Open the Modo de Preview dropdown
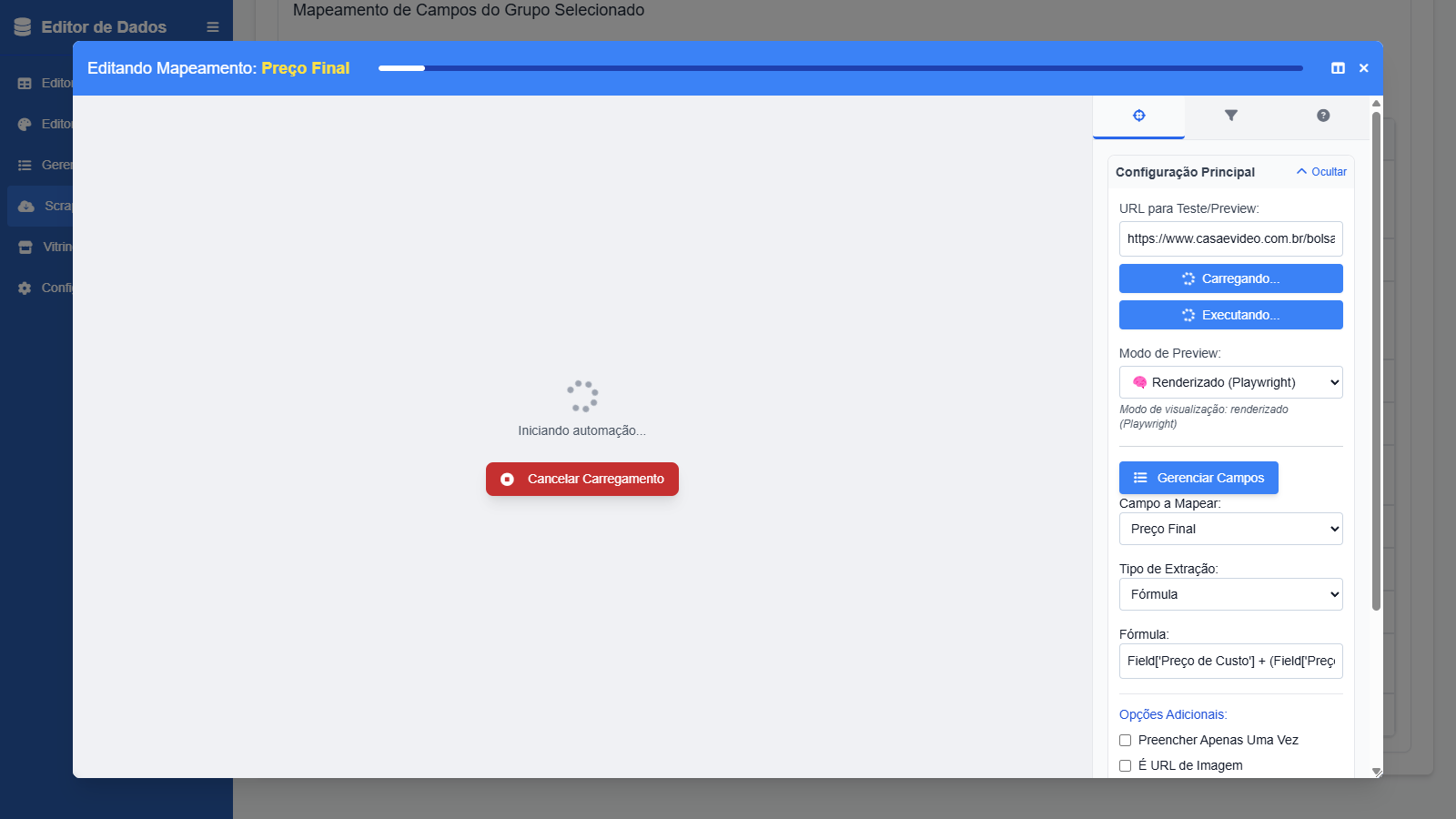The width and height of the screenshot is (1456, 819). (x=1230, y=382)
